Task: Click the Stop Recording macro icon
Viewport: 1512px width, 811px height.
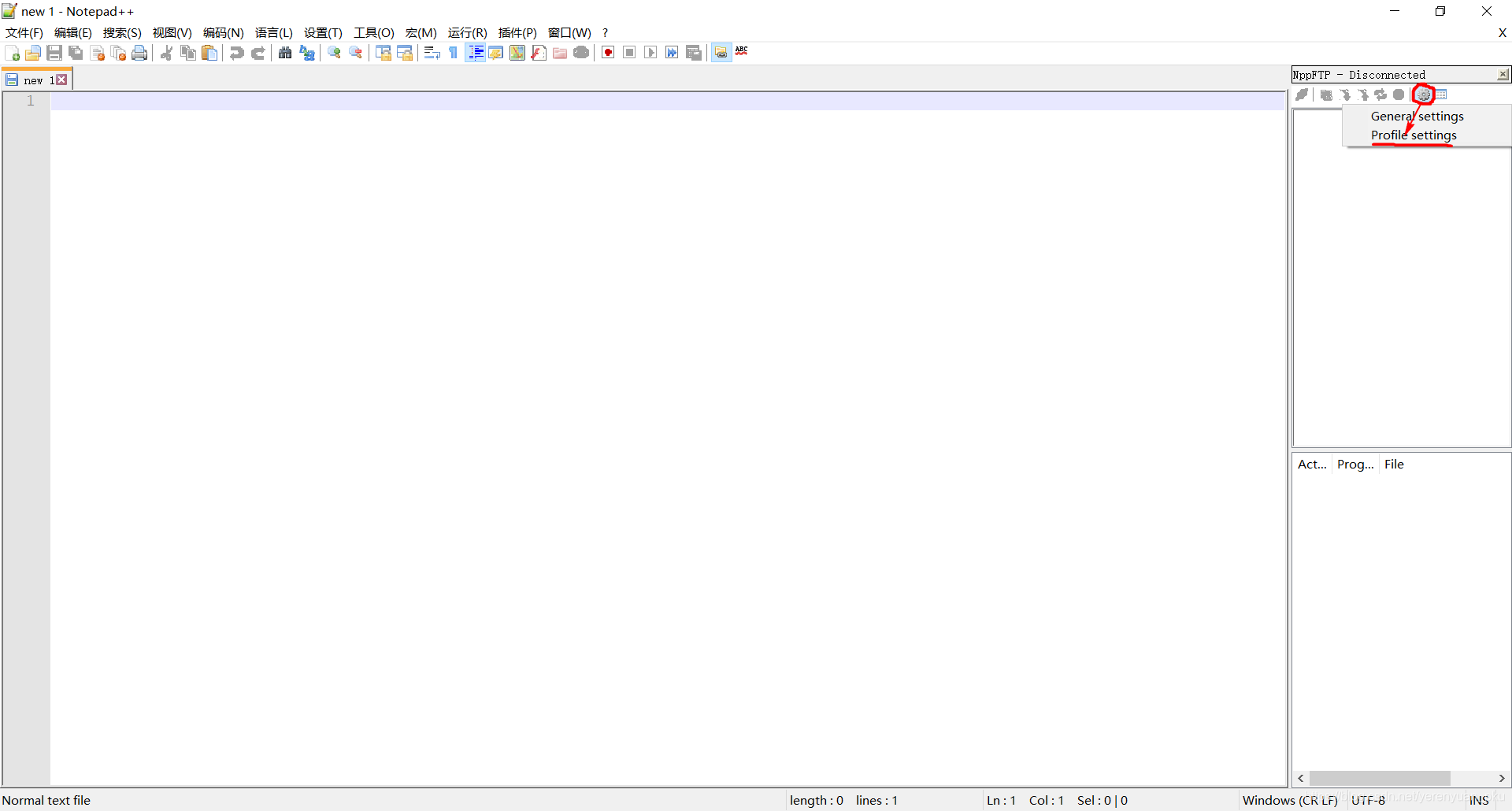Action: pyautogui.click(x=629, y=53)
